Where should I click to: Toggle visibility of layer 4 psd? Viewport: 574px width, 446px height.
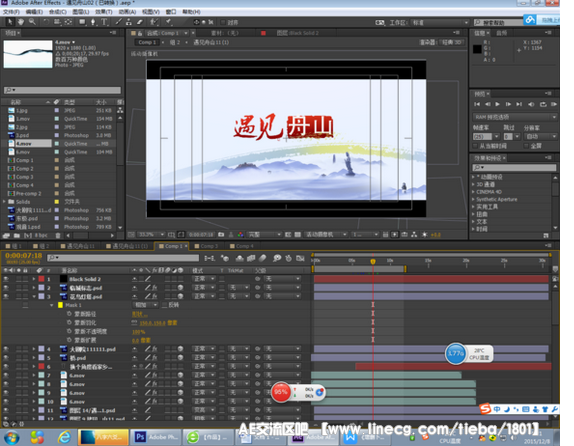(x=6, y=349)
